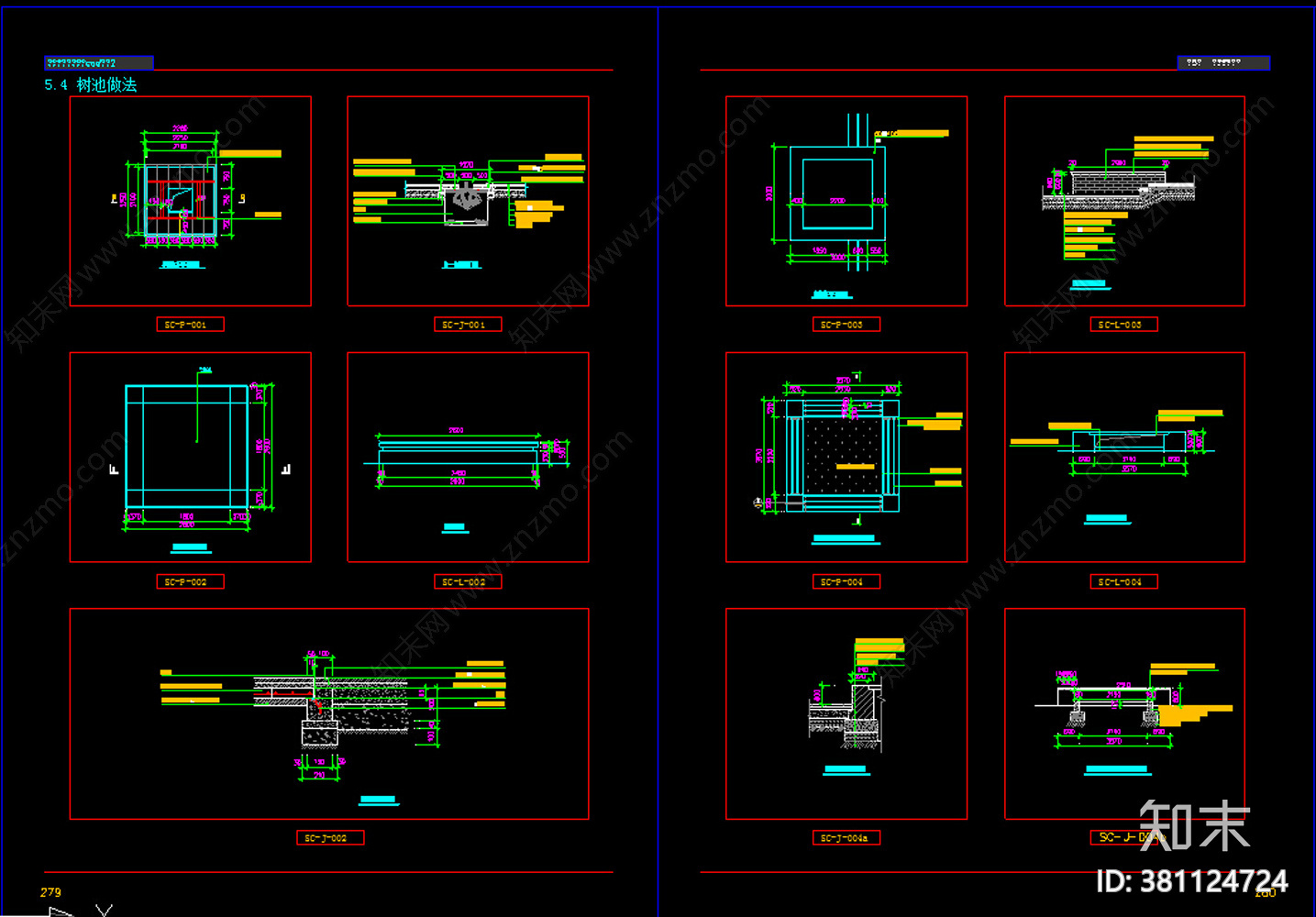Click the SC-P-004 label box
Viewport: 1316px width, 917px height.
pos(846,581)
